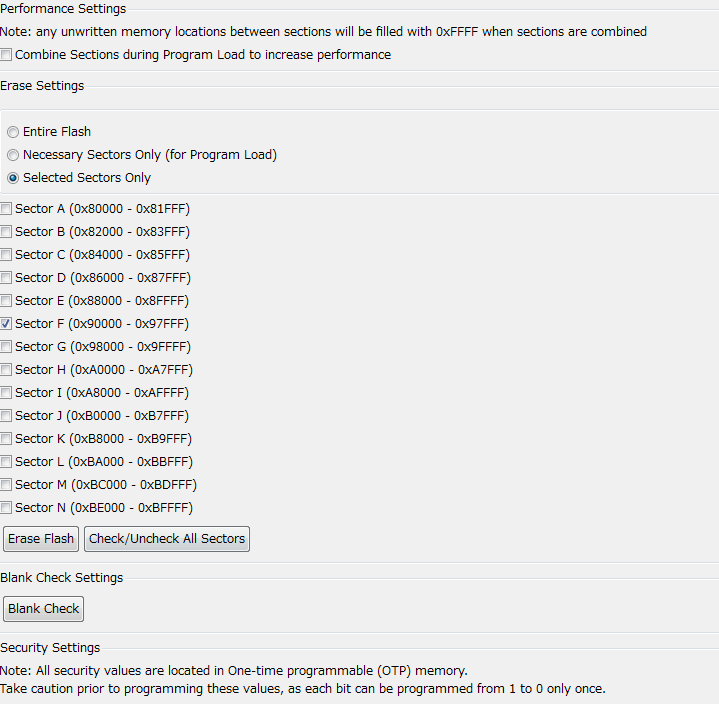719x704 pixels.
Task: Tick Sector H (0xA0000 - 0xA7FFF)
Action: tap(7, 370)
